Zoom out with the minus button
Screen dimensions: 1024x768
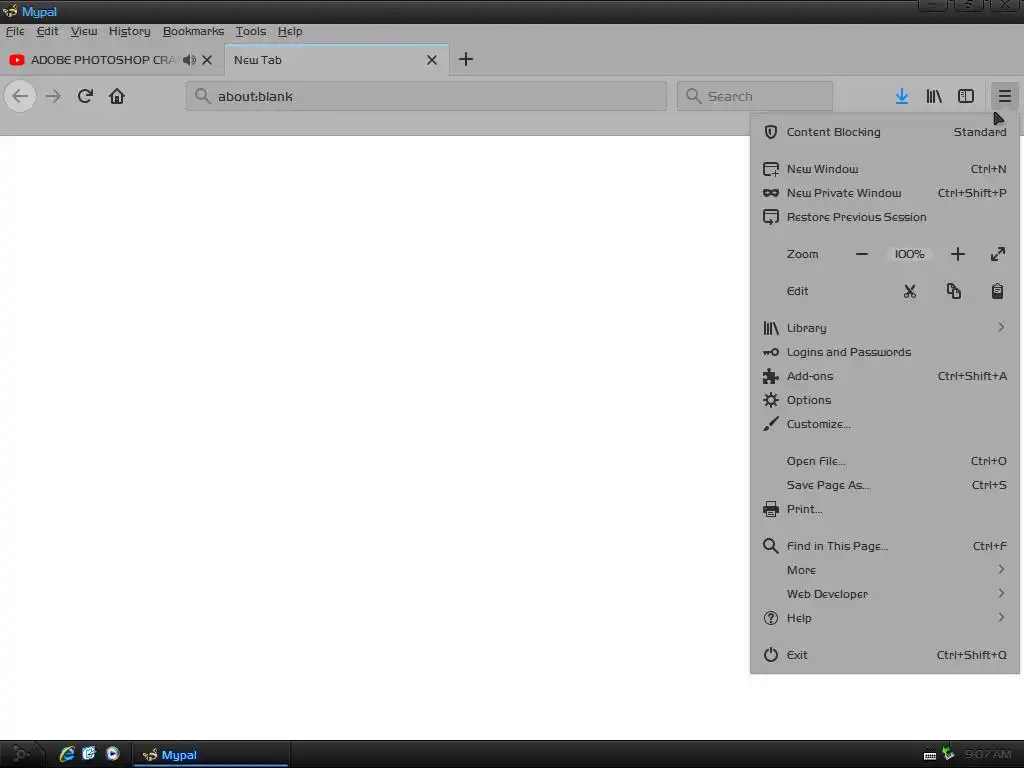click(x=862, y=254)
